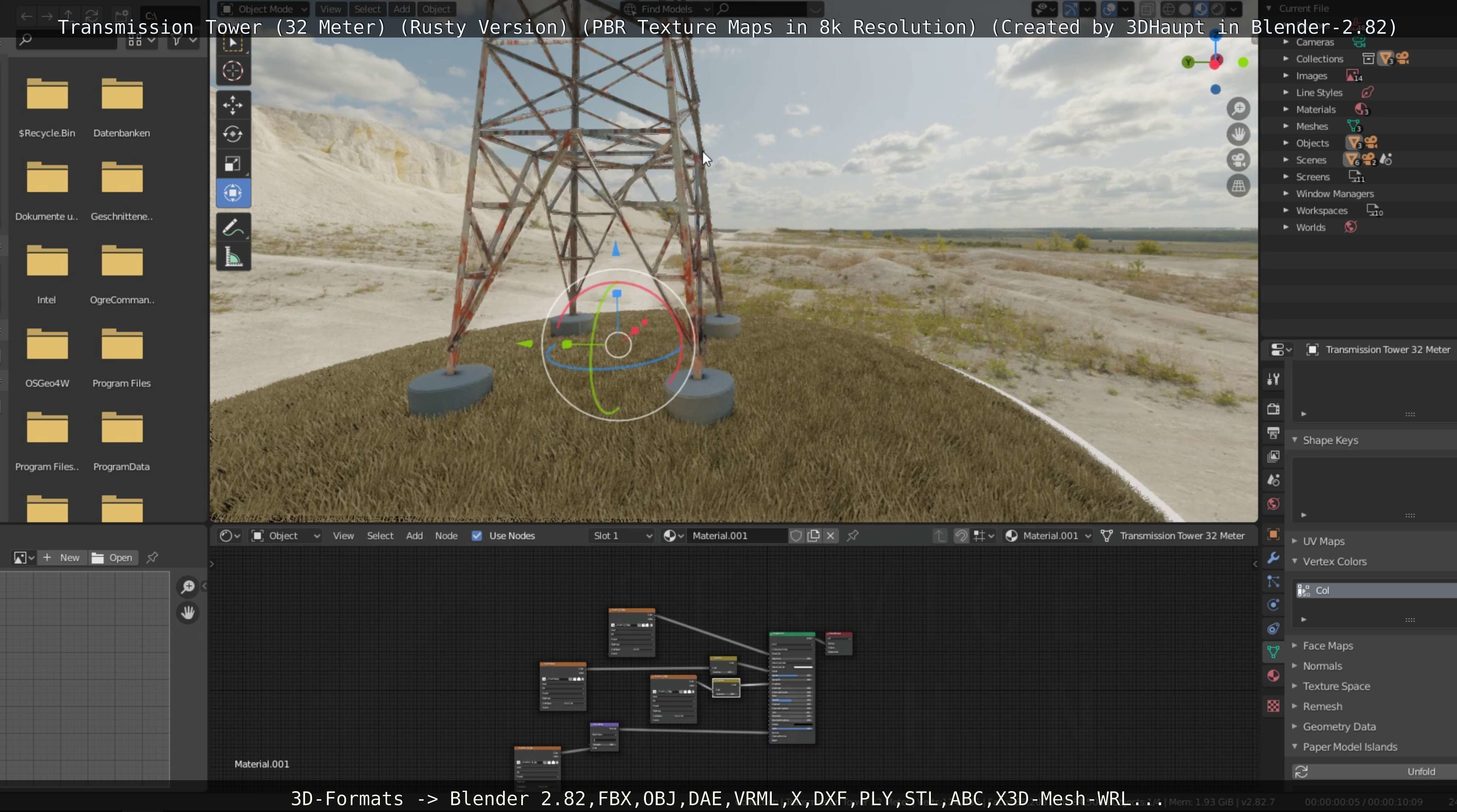Toggle fake user shield for Material.001

pyautogui.click(x=796, y=536)
